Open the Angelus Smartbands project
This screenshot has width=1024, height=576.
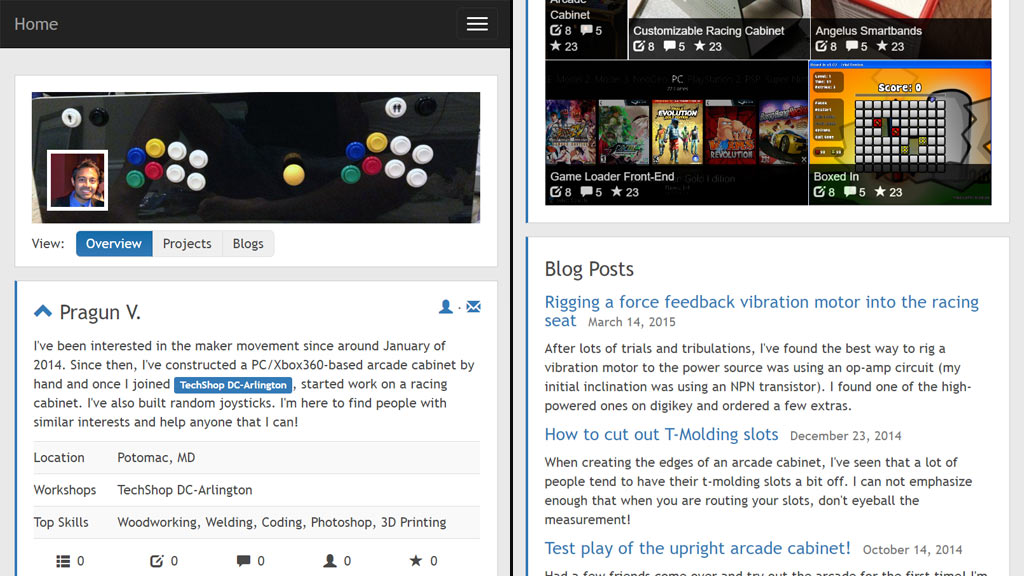(901, 29)
